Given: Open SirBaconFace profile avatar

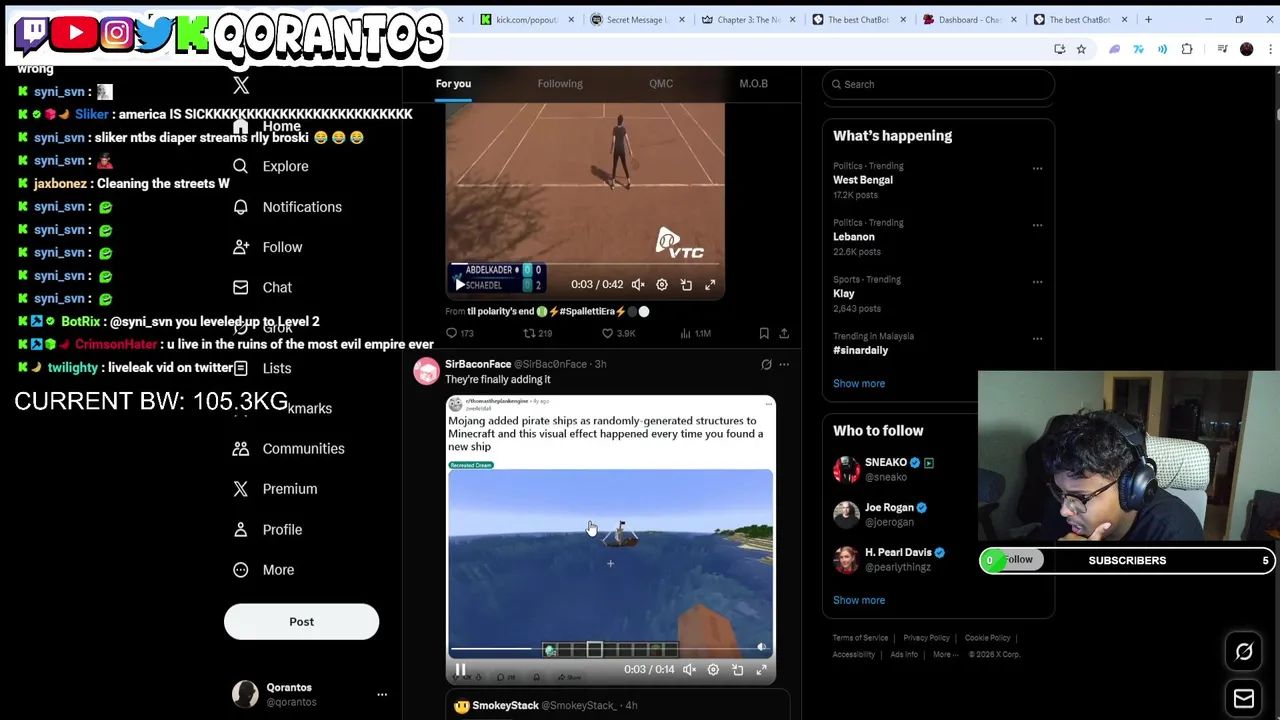Looking at the screenshot, I should [x=426, y=372].
